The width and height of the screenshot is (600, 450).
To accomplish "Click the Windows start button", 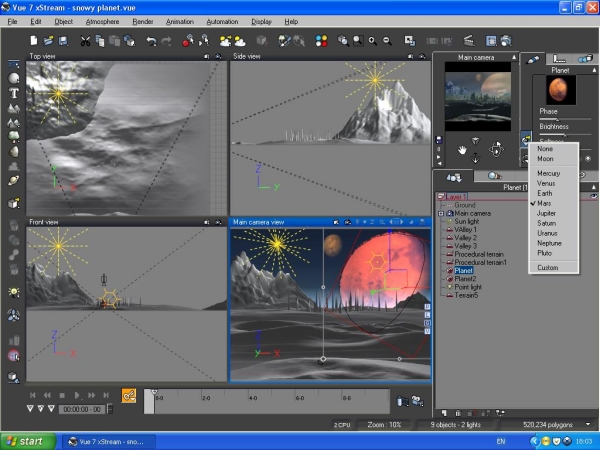I will click(28, 441).
